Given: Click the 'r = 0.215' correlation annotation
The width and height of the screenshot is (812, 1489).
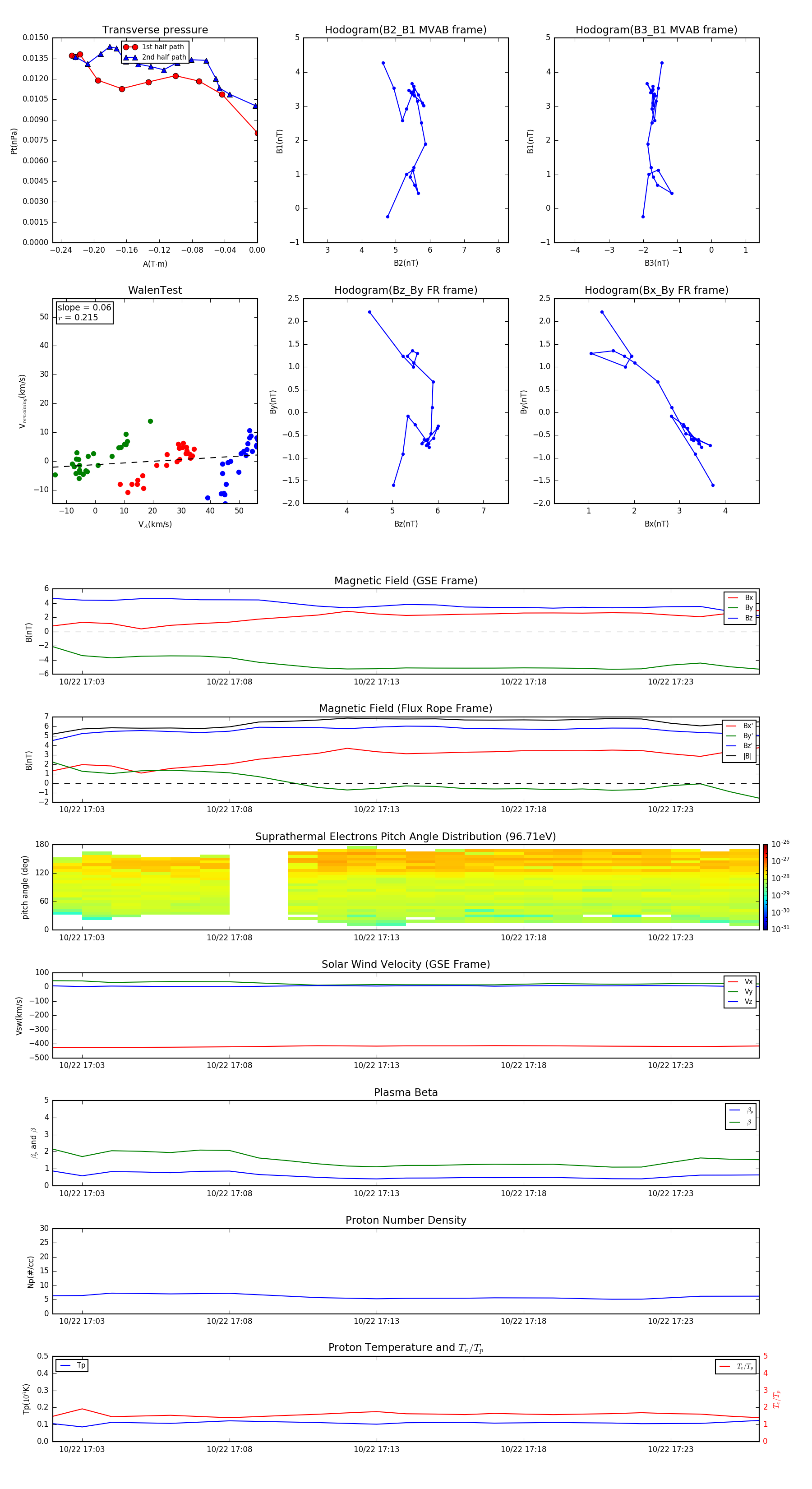Looking at the screenshot, I should click(x=78, y=317).
